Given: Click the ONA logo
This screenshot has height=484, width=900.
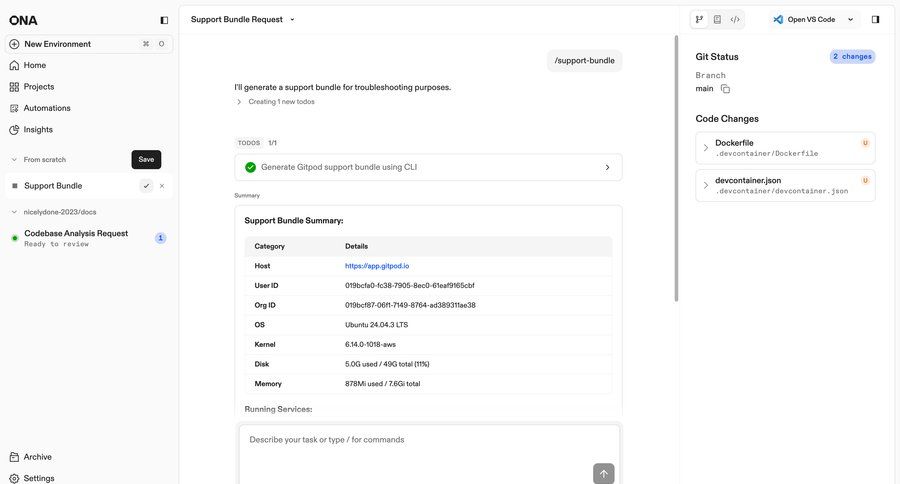Looking at the screenshot, I should click(24, 21).
